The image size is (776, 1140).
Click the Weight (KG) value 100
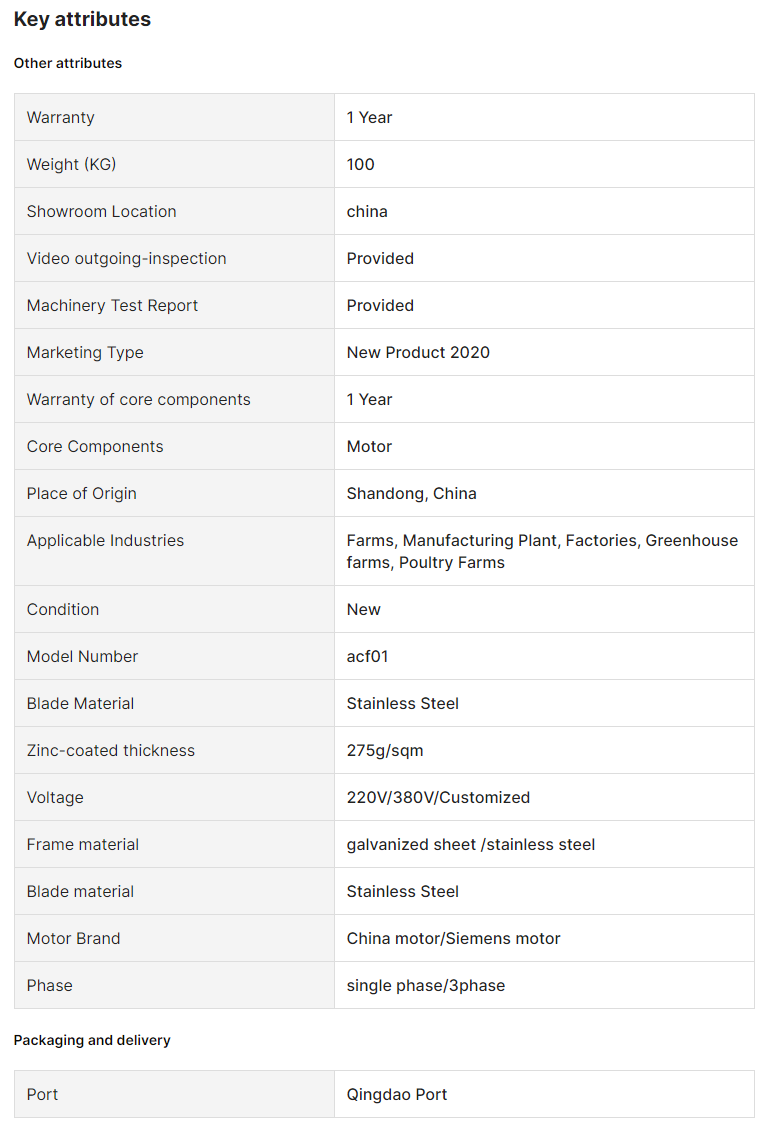(360, 165)
